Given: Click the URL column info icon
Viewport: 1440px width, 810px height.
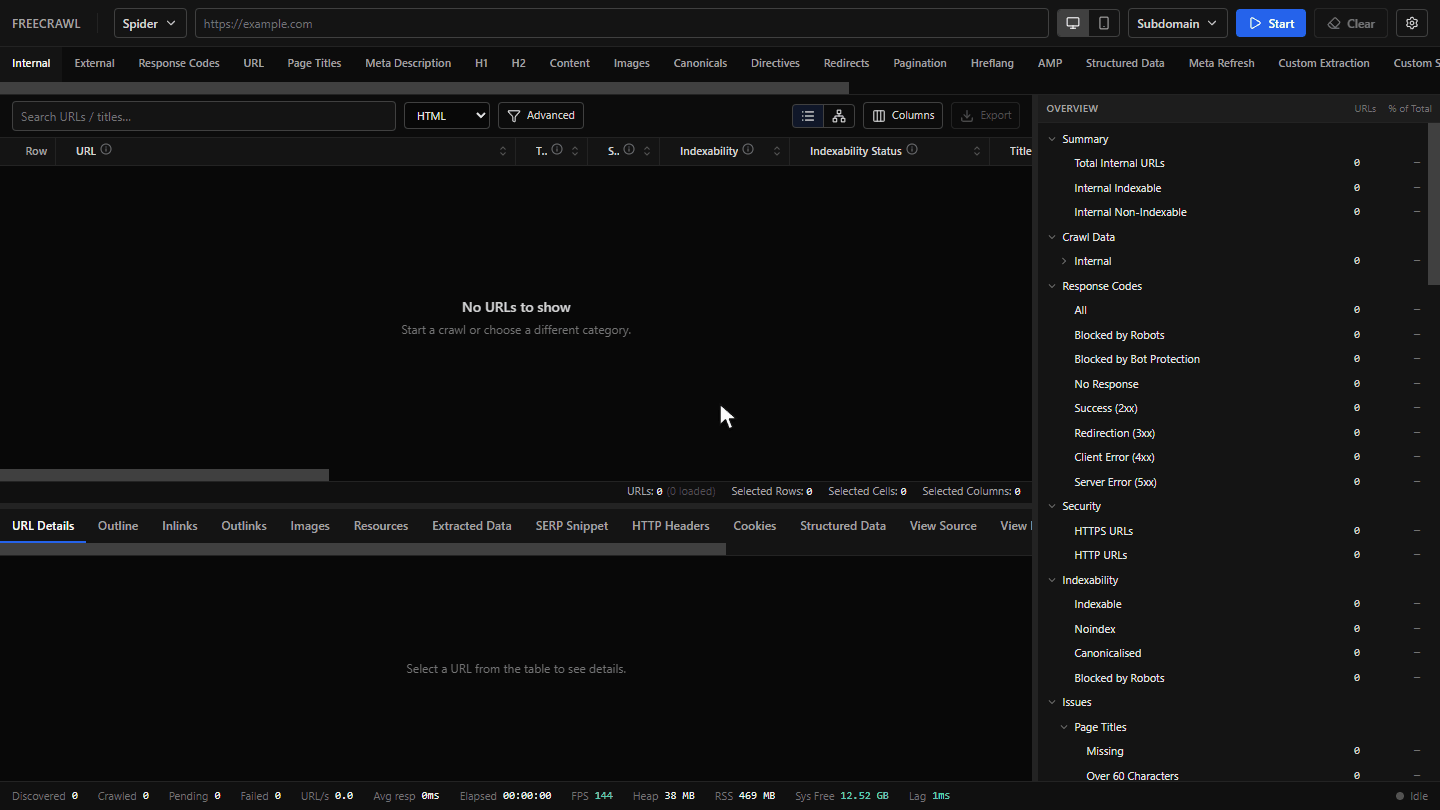Looking at the screenshot, I should pos(106,150).
